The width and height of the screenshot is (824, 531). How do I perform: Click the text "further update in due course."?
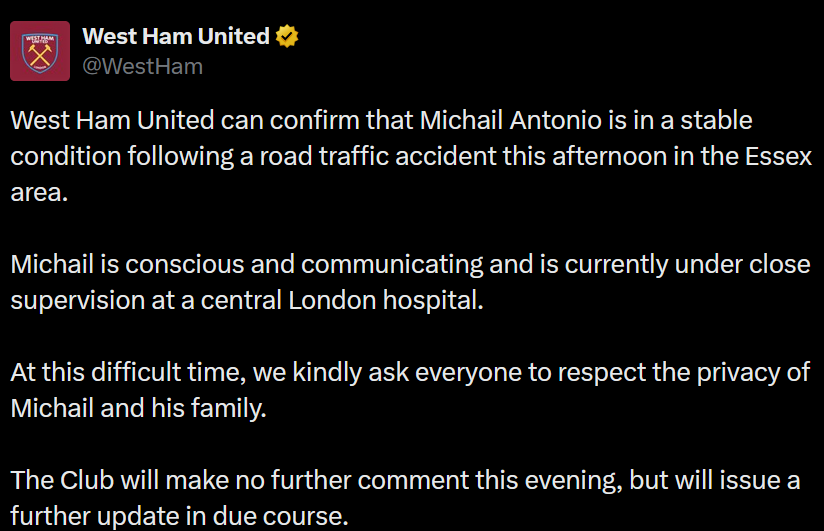[179, 516]
